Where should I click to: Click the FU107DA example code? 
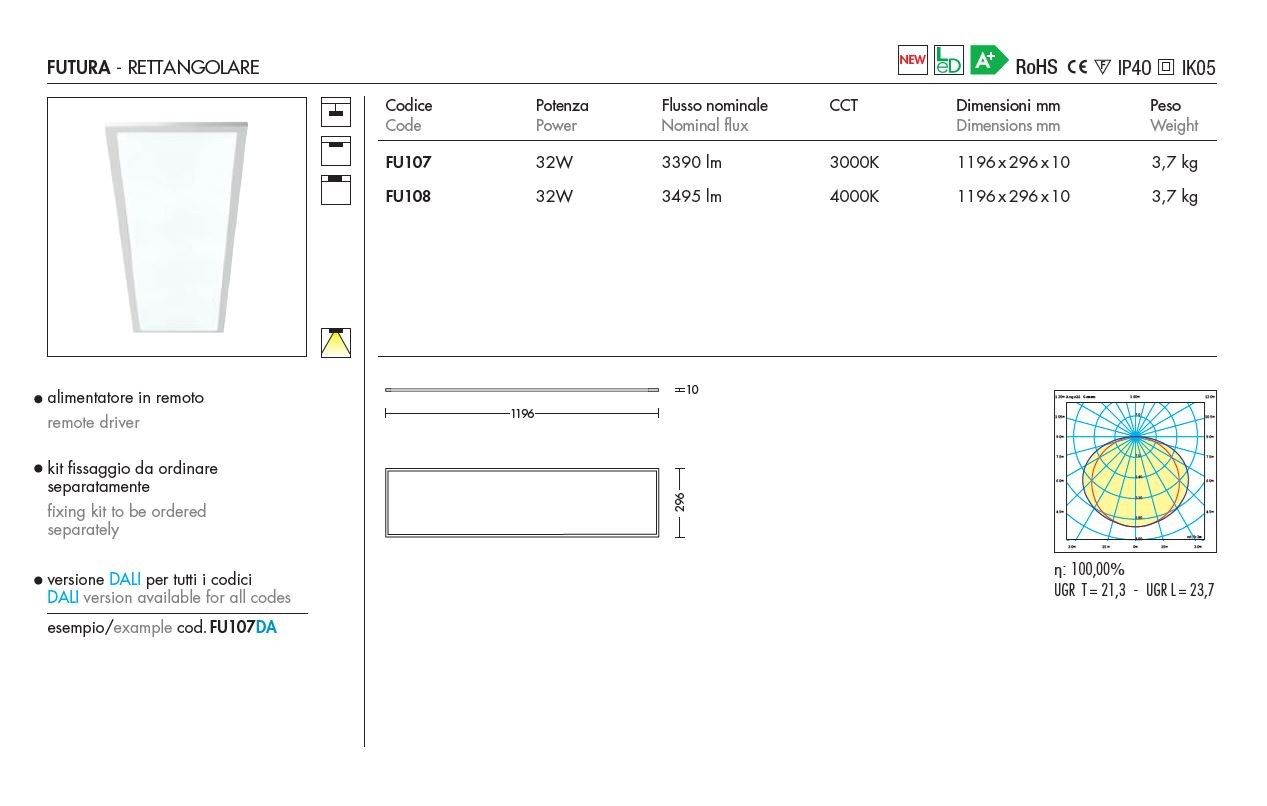[x=243, y=628]
